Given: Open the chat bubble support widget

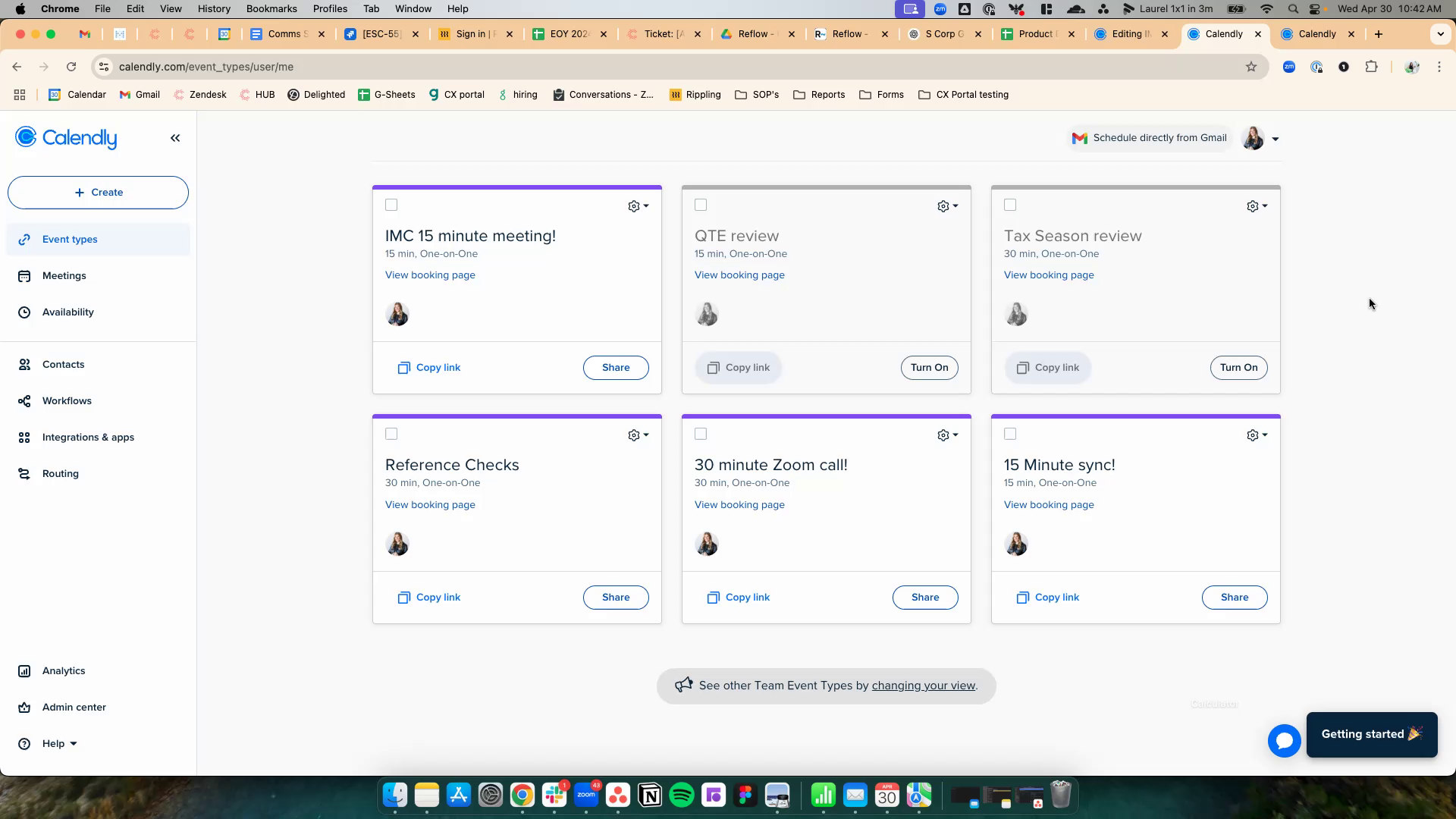Looking at the screenshot, I should 1284,741.
